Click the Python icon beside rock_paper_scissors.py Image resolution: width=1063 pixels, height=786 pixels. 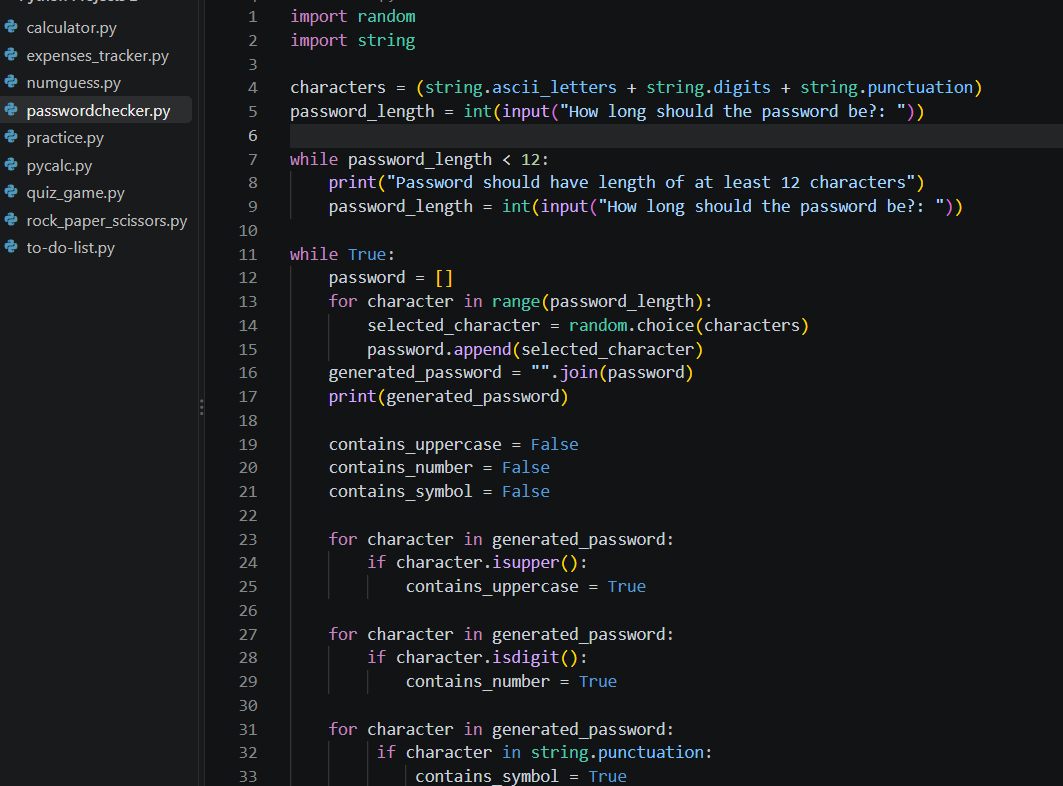(x=11, y=219)
